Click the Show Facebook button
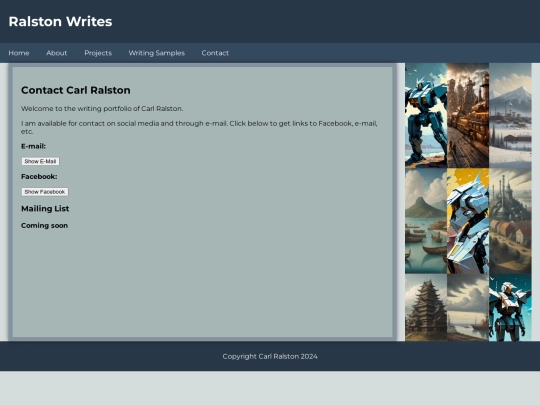 pyautogui.click(x=45, y=192)
